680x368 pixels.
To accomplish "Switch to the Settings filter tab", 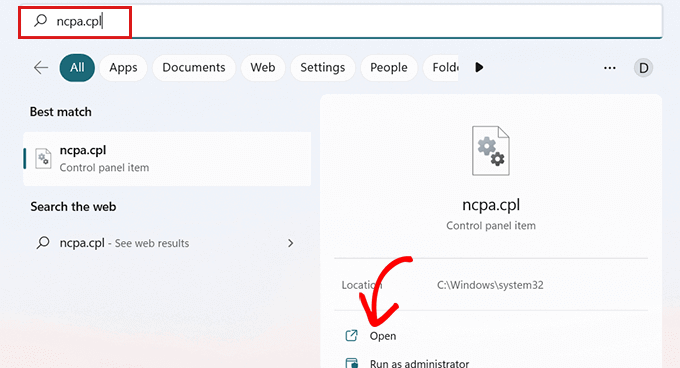I will coord(323,68).
